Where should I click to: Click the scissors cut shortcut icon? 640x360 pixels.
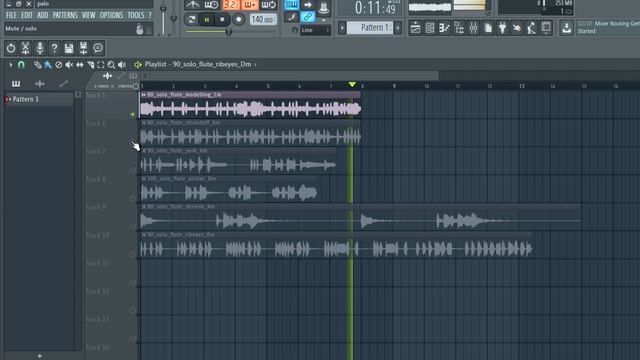(x=25, y=48)
